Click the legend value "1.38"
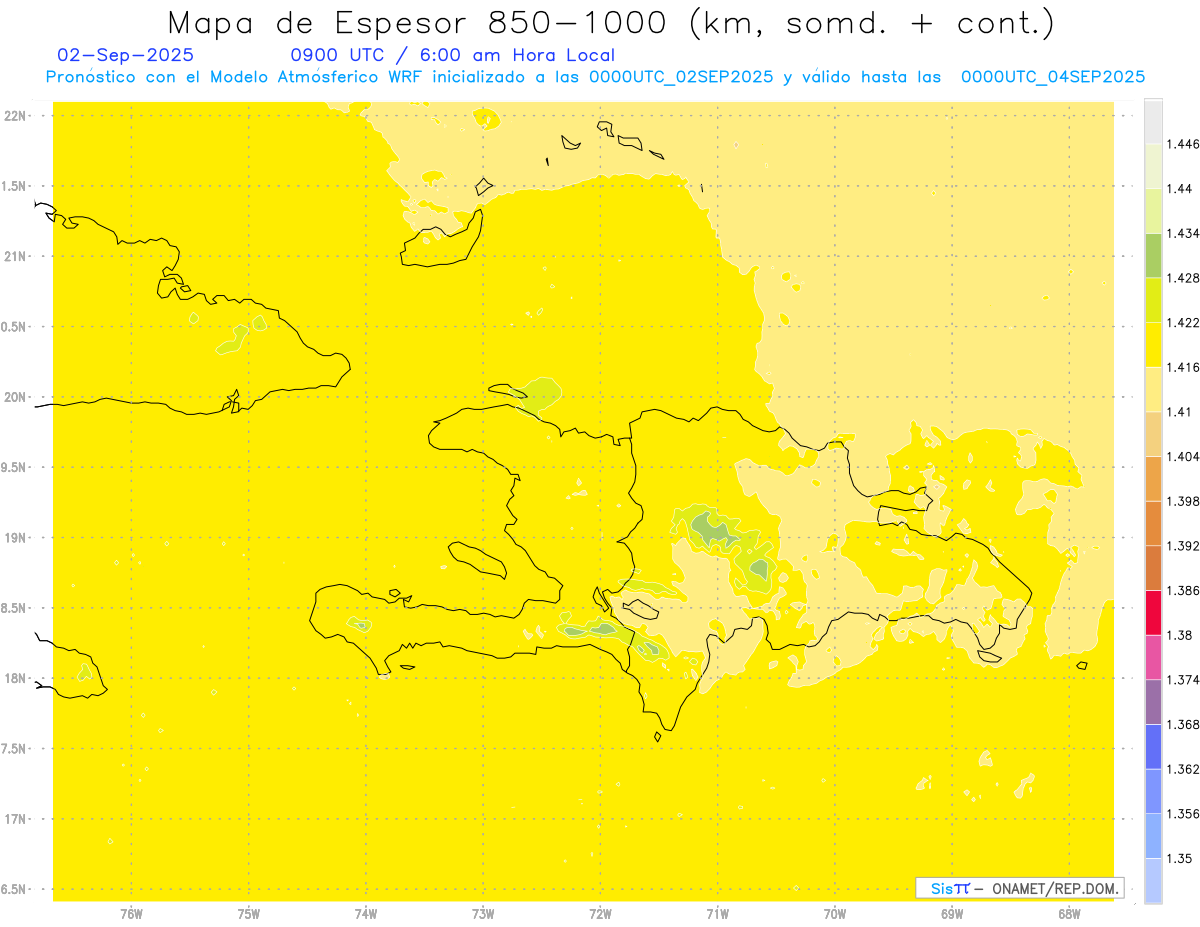1200x927 pixels. [x=1179, y=635]
